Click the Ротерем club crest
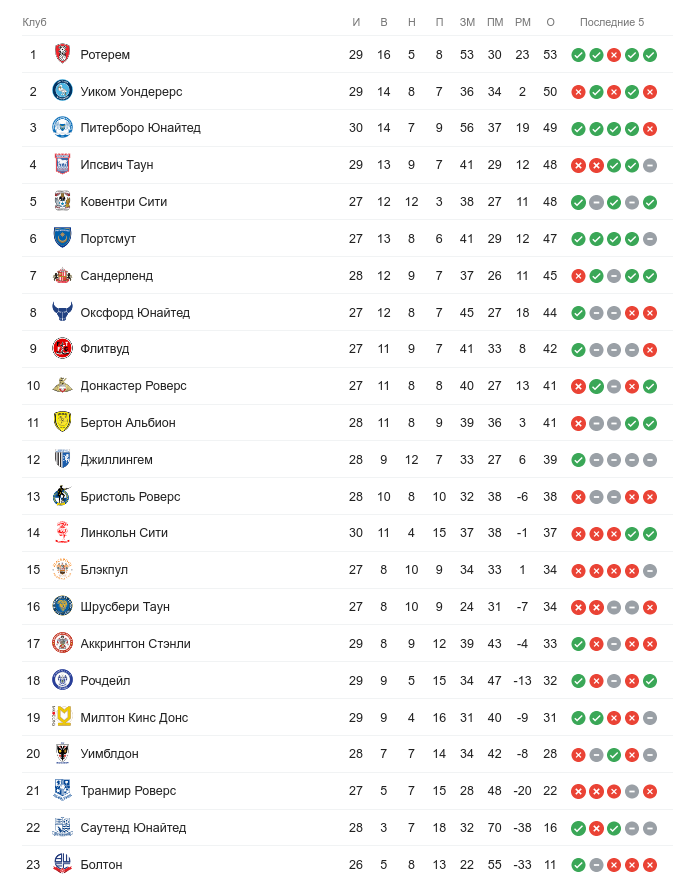This screenshot has height=895, width=673. click(x=62, y=54)
